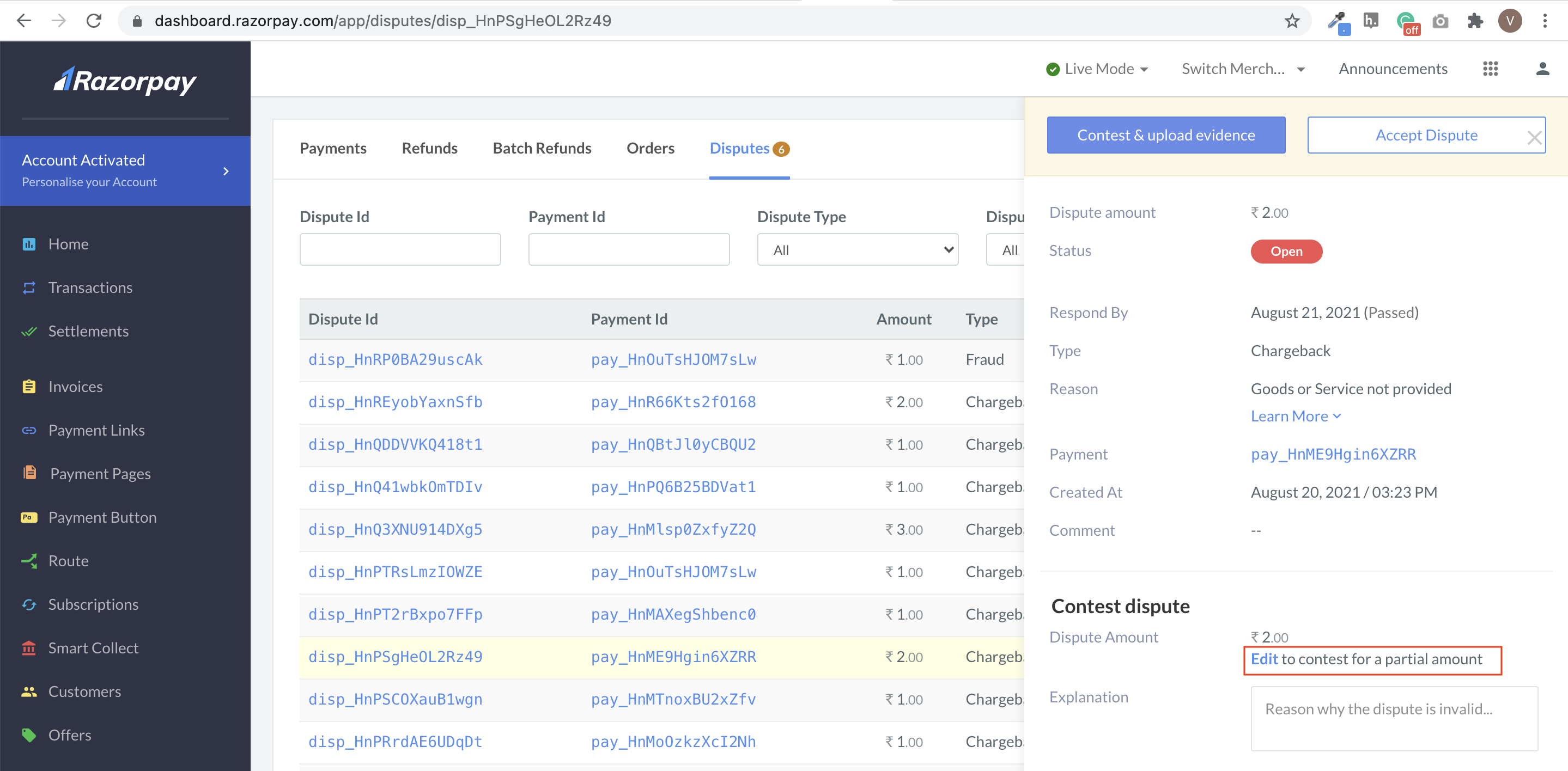Open Announcements in the header
This screenshot has width=1568, height=771.
[x=1393, y=69]
